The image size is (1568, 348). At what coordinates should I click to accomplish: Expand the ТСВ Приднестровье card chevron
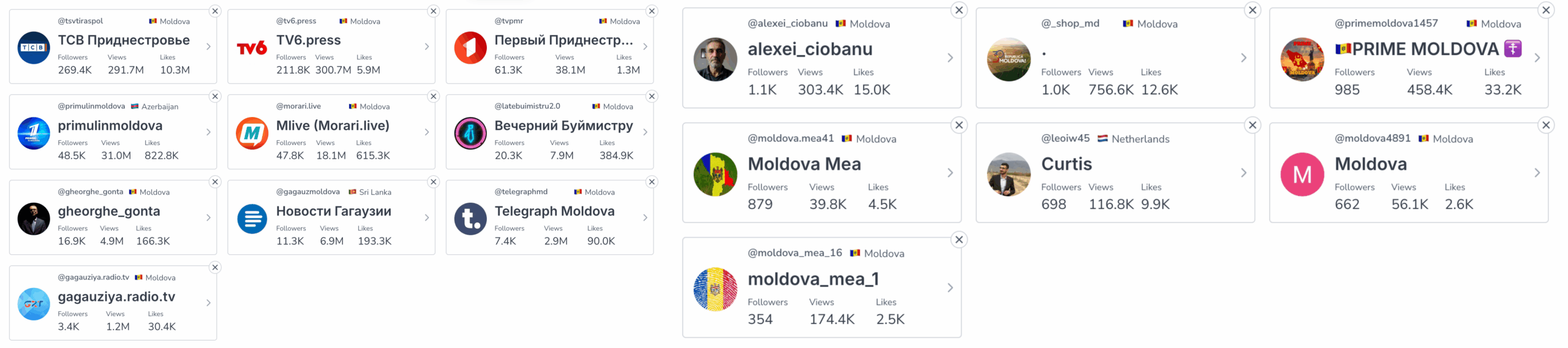208,47
